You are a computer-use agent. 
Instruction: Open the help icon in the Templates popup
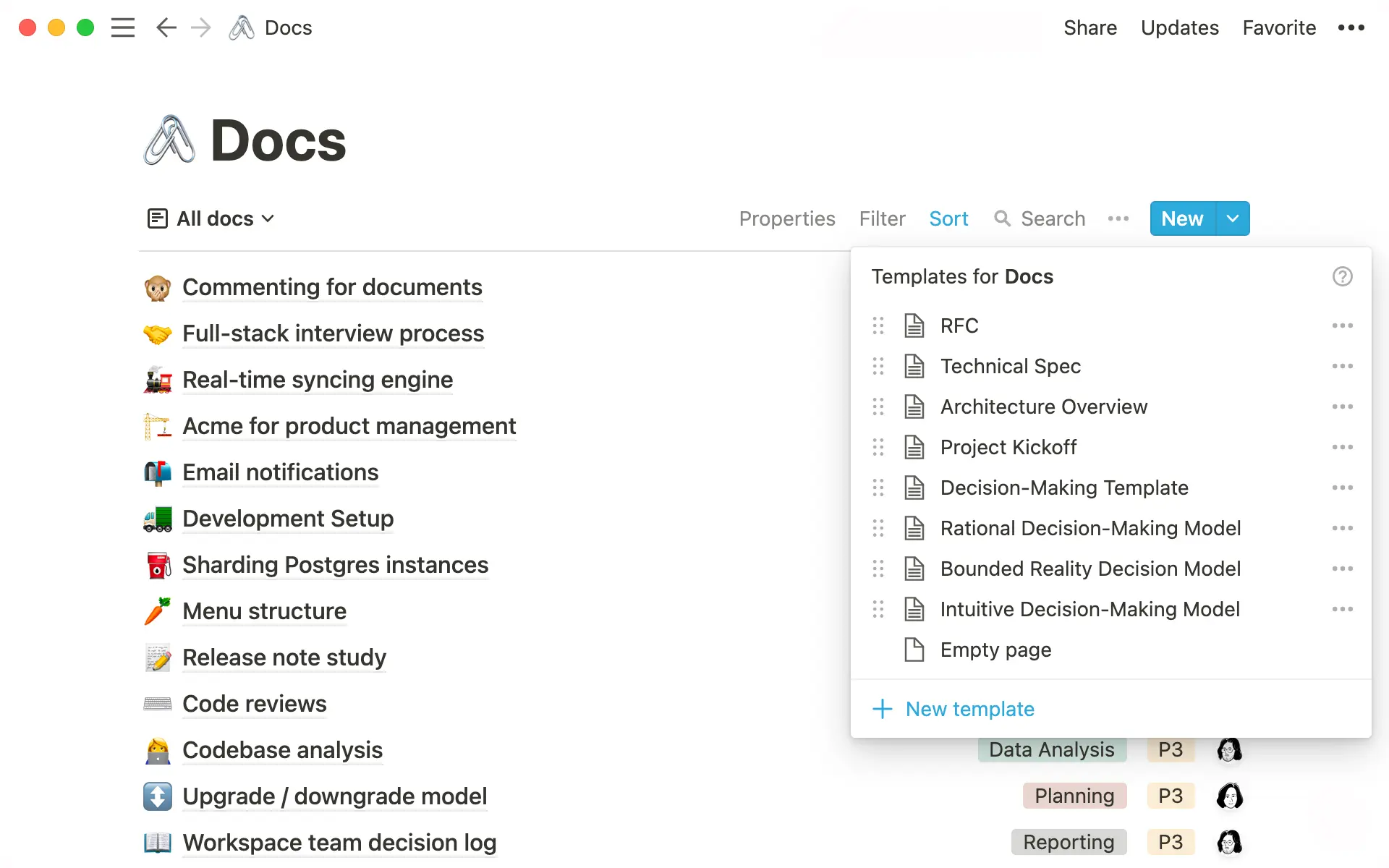[1343, 276]
